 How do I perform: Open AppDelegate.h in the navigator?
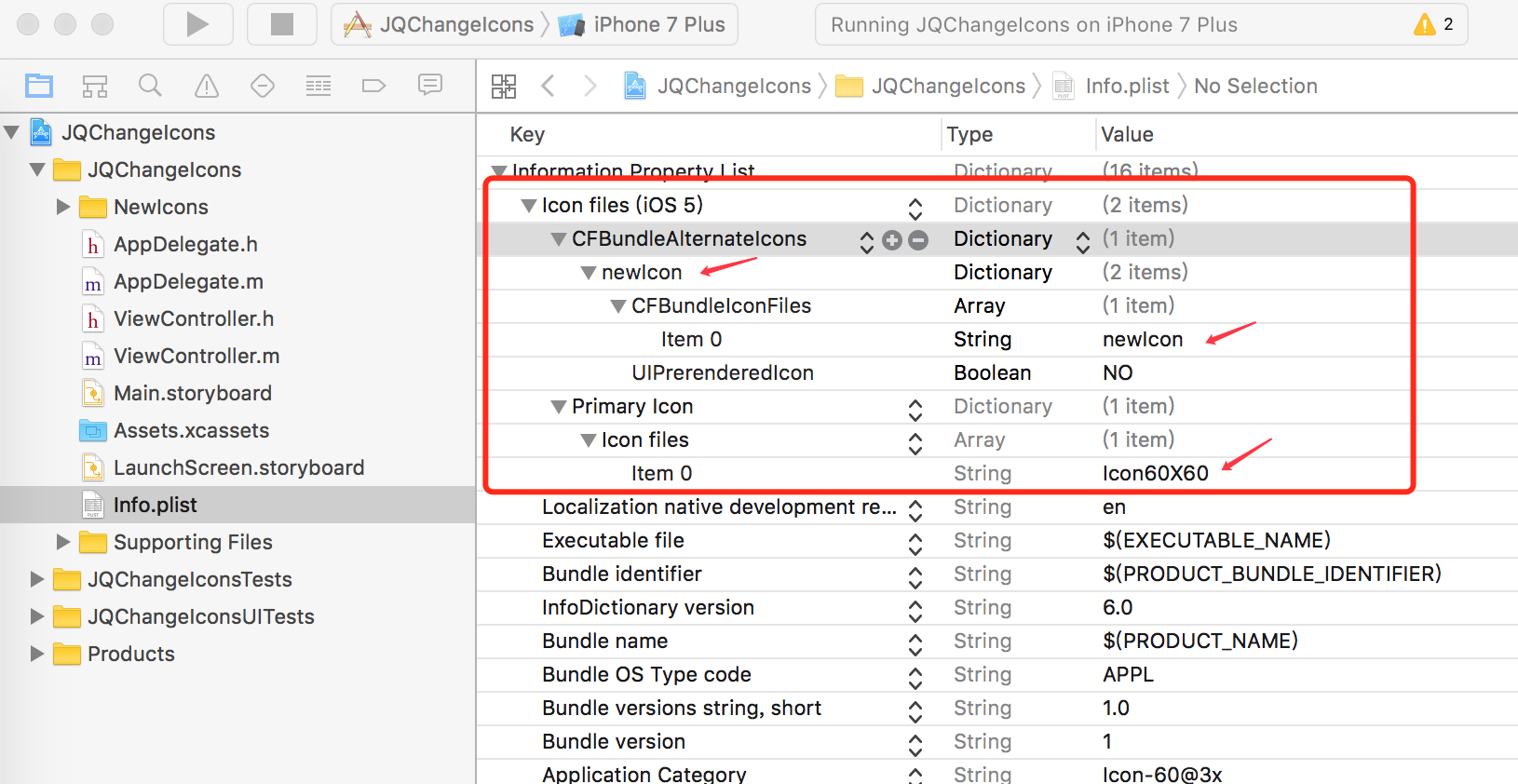coord(185,244)
